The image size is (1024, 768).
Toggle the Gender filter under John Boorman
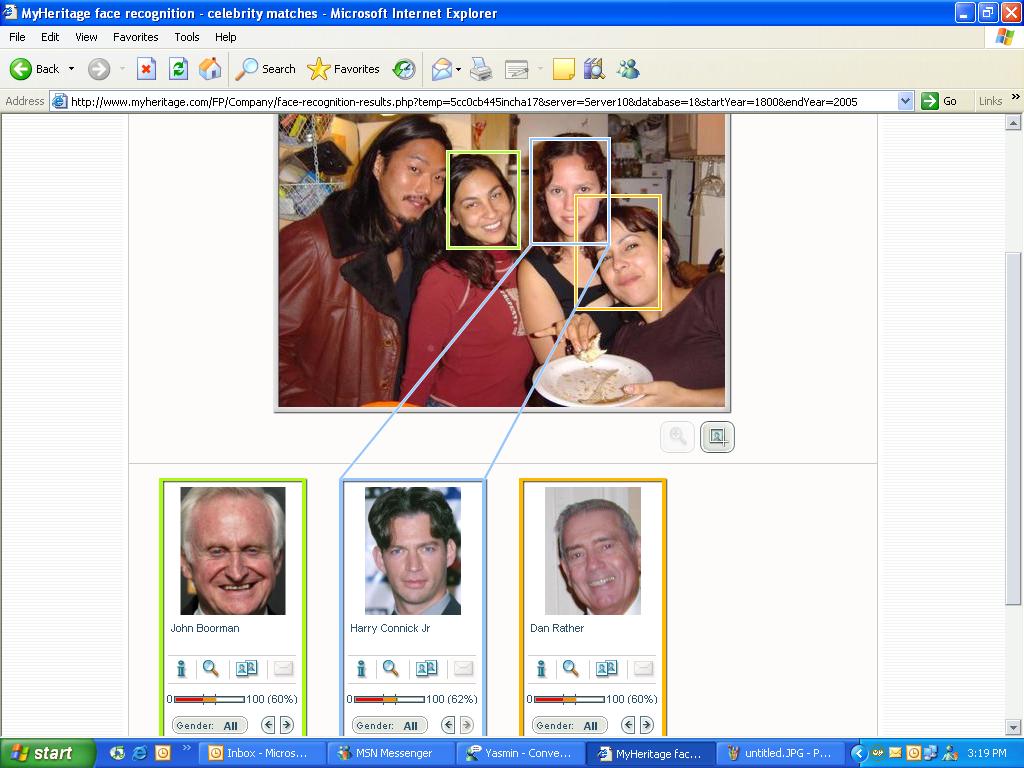(210, 725)
